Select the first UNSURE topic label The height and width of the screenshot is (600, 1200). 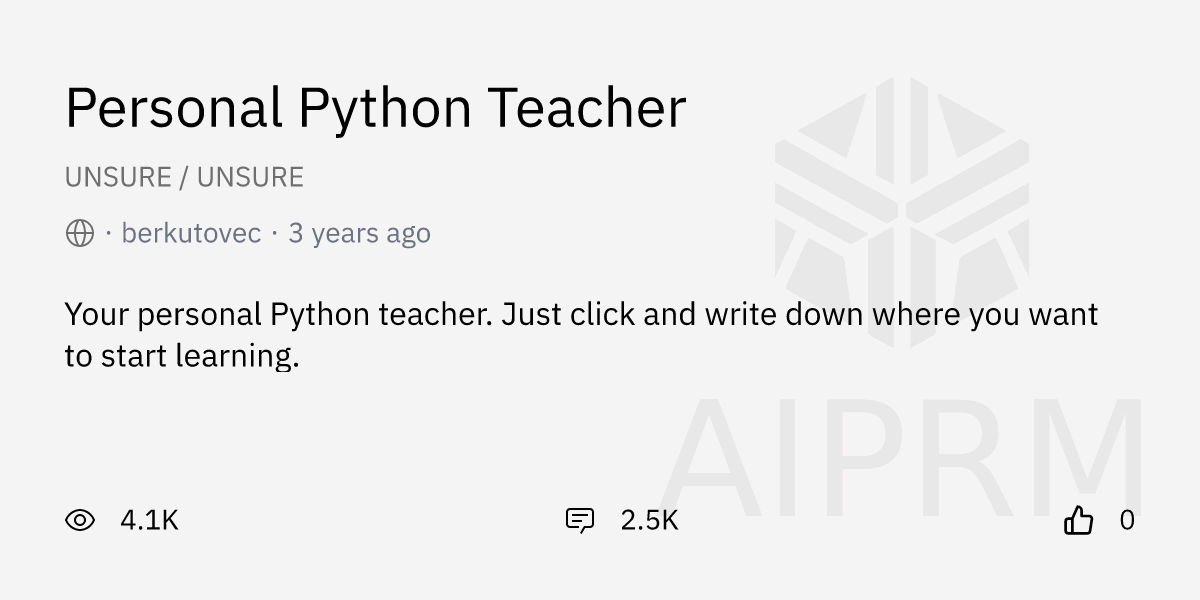point(118,178)
